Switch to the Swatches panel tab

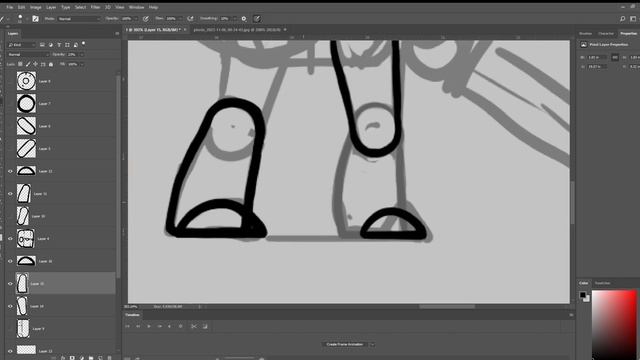coord(602,283)
